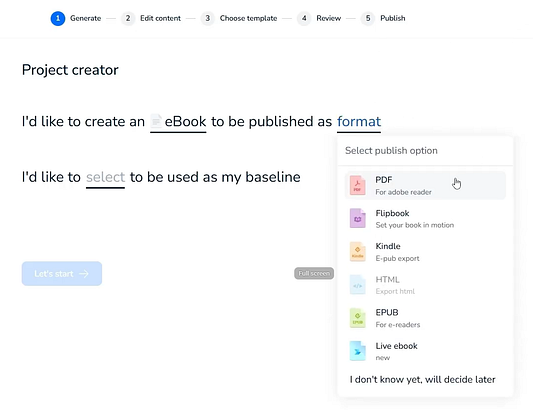This screenshot has width=533, height=419.
Task: Open the format publish option dropdown
Action: tap(359, 122)
